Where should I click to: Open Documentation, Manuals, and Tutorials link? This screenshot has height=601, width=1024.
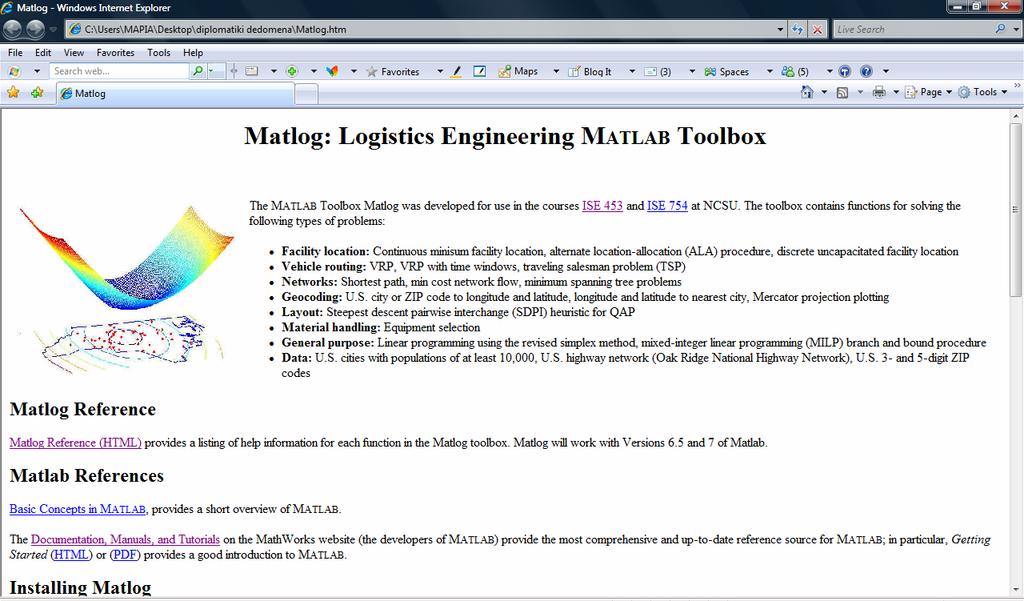pos(125,540)
